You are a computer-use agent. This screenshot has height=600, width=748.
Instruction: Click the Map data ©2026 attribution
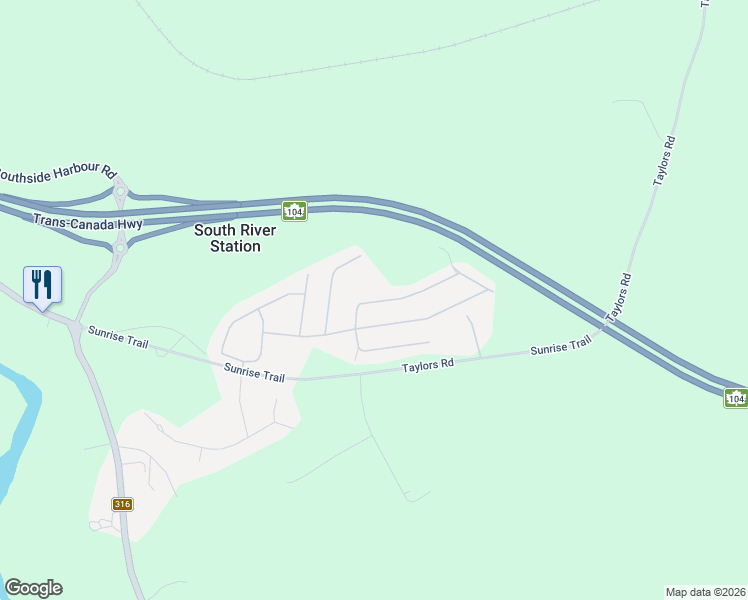point(706,592)
